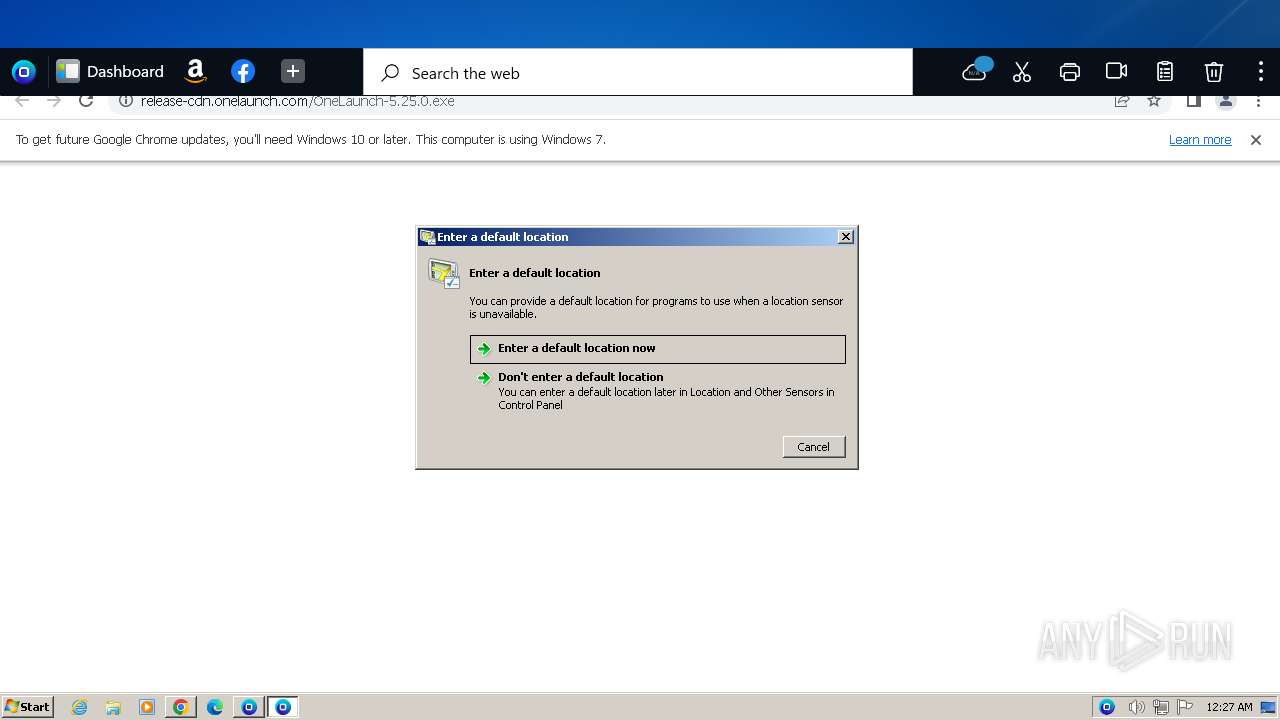The image size is (1280, 720).
Task: Click the 12:27 AM clock
Action: 1229,707
